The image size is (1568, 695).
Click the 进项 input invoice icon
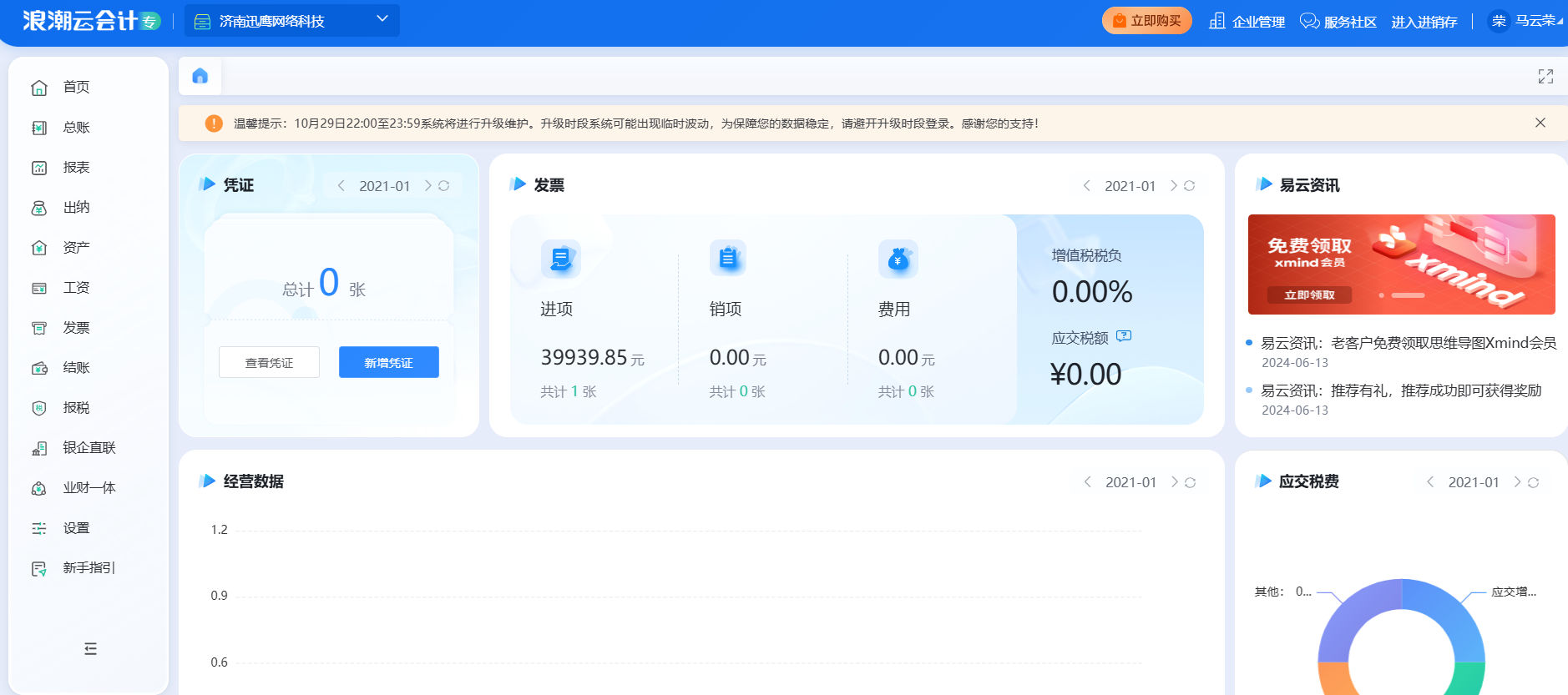click(x=560, y=259)
